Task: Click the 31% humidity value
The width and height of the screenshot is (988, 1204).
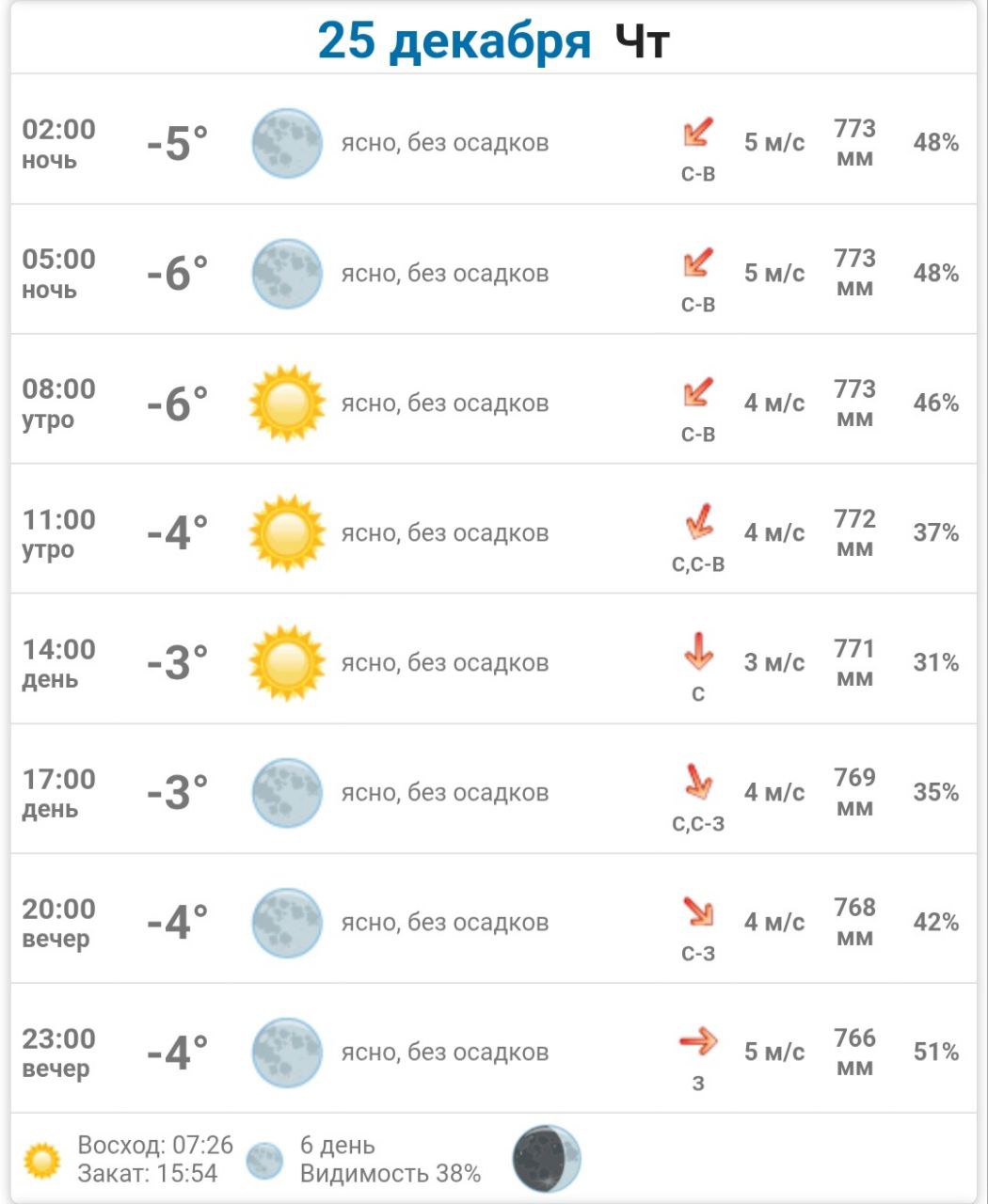Action: 935,663
